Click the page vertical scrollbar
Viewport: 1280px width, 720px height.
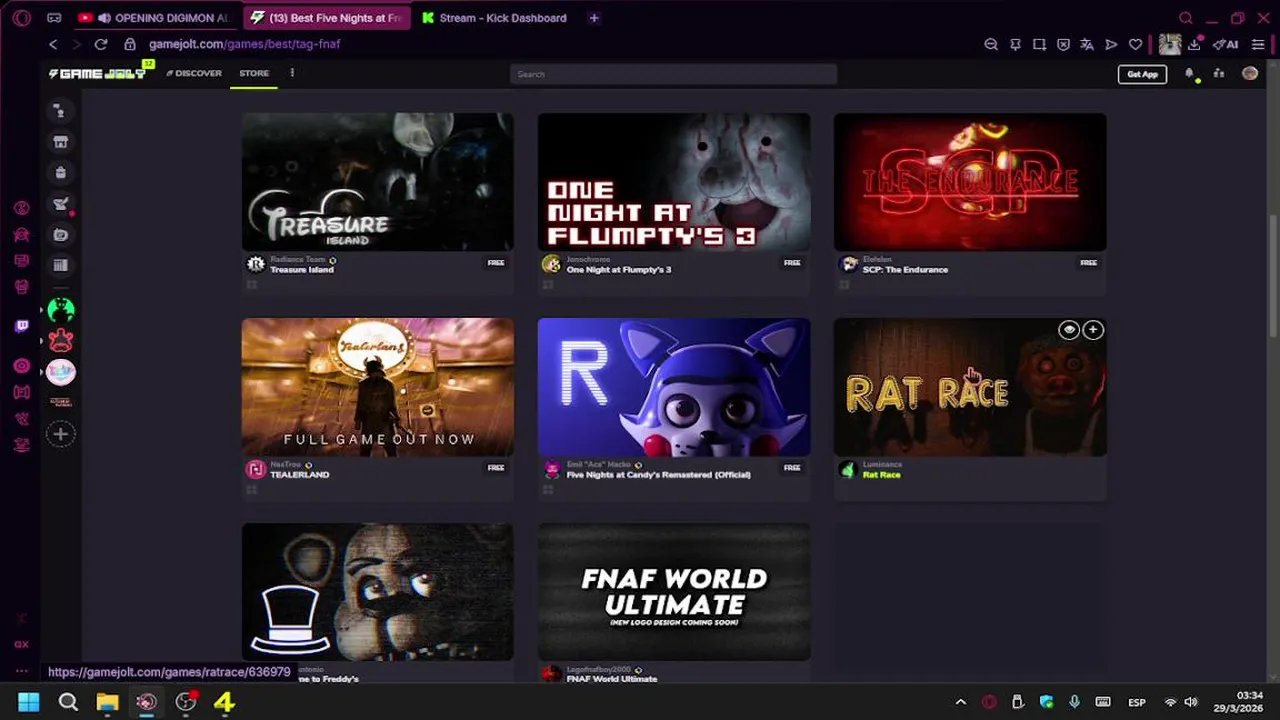(x=1274, y=278)
